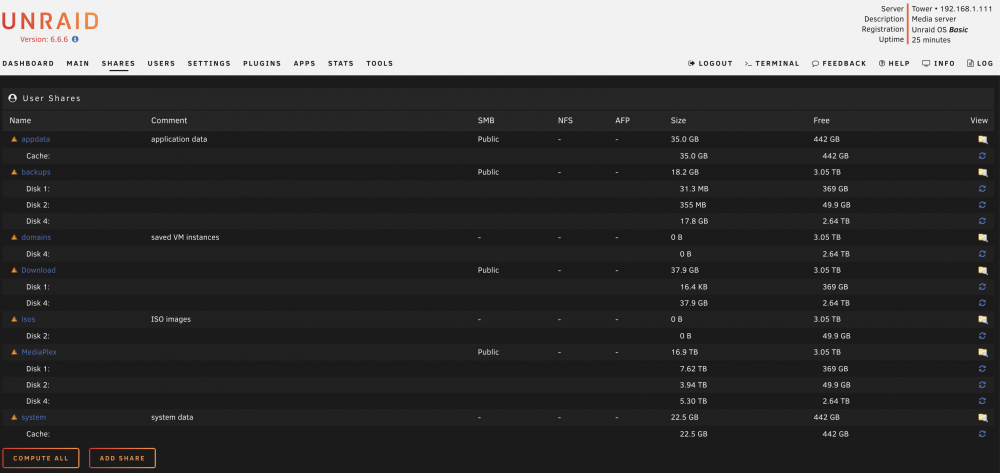This screenshot has width=1000, height=473.
Task: Browse the isos share folder icon
Action: [982, 319]
